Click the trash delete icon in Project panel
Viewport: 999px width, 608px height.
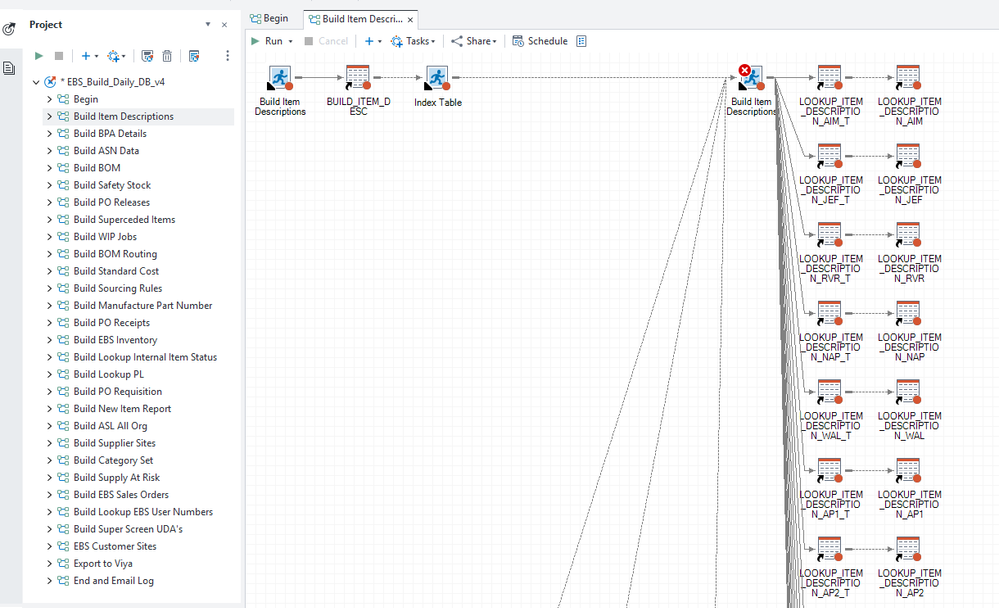[x=167, y=56]
